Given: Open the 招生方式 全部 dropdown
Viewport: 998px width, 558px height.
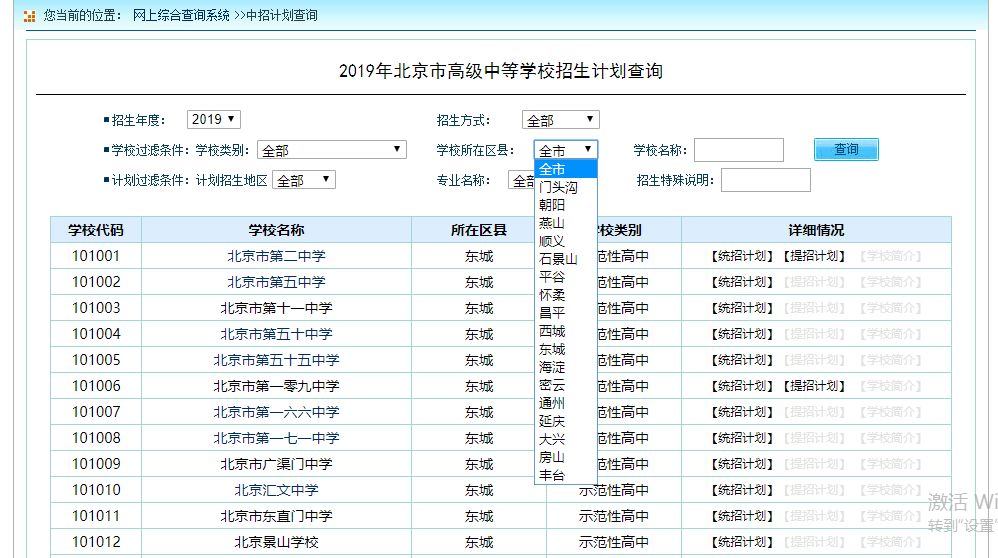Looking at the screenshot, I should 560,120.
